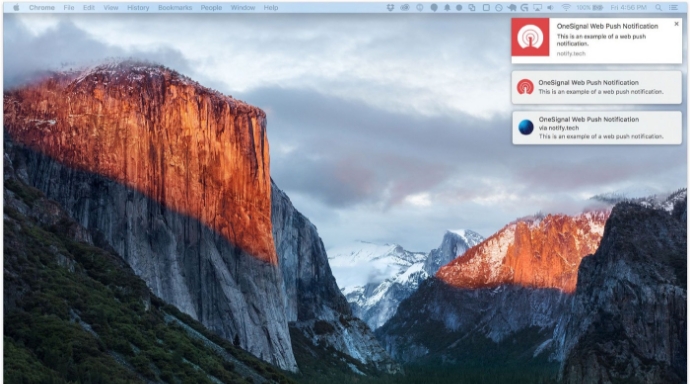Click the Dropbox menu bar icon
The height and width of the screenshot is (384, 690).
click(x=390, y=7)
